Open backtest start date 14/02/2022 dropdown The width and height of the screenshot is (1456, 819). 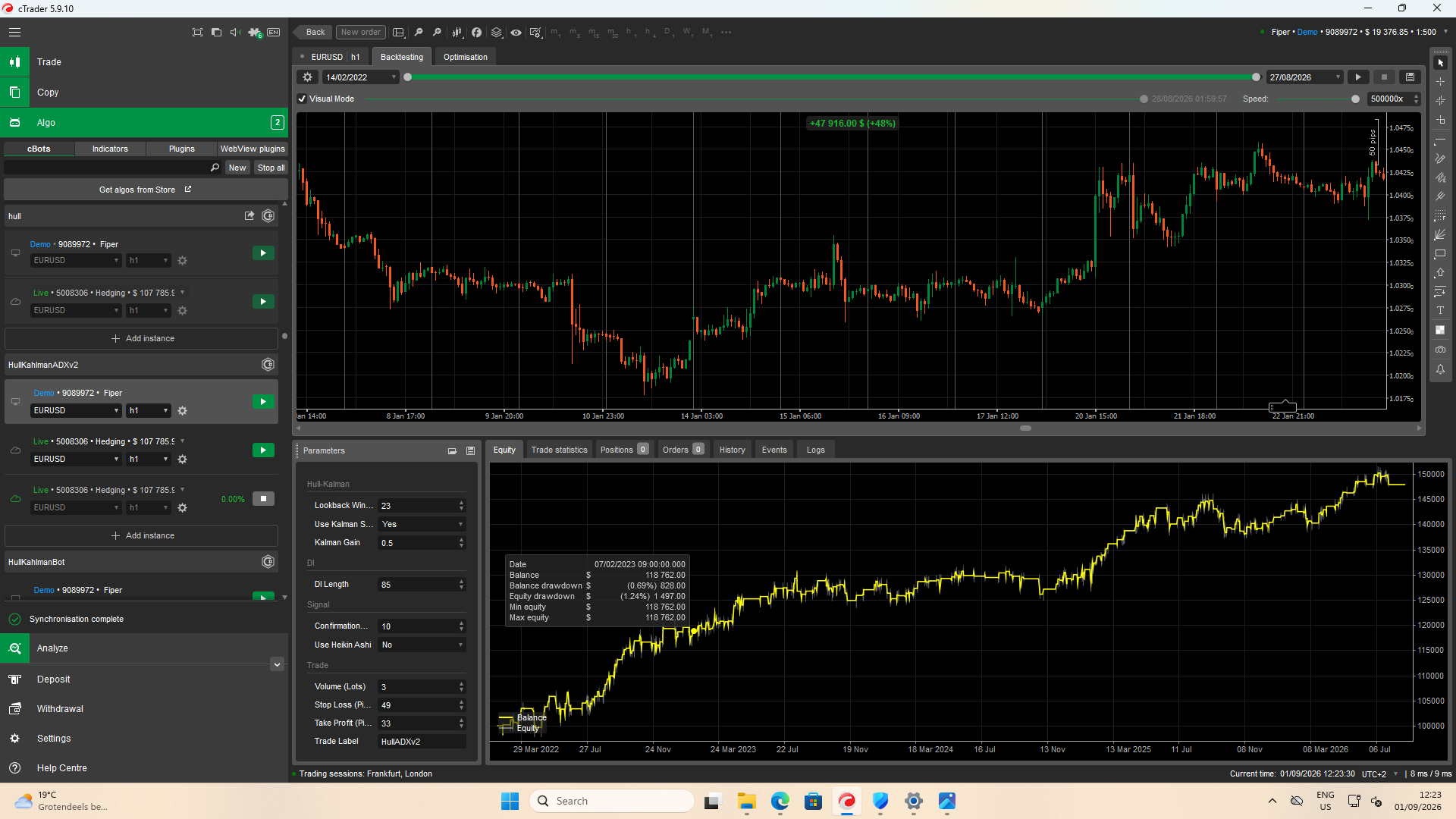click(360, 77)
